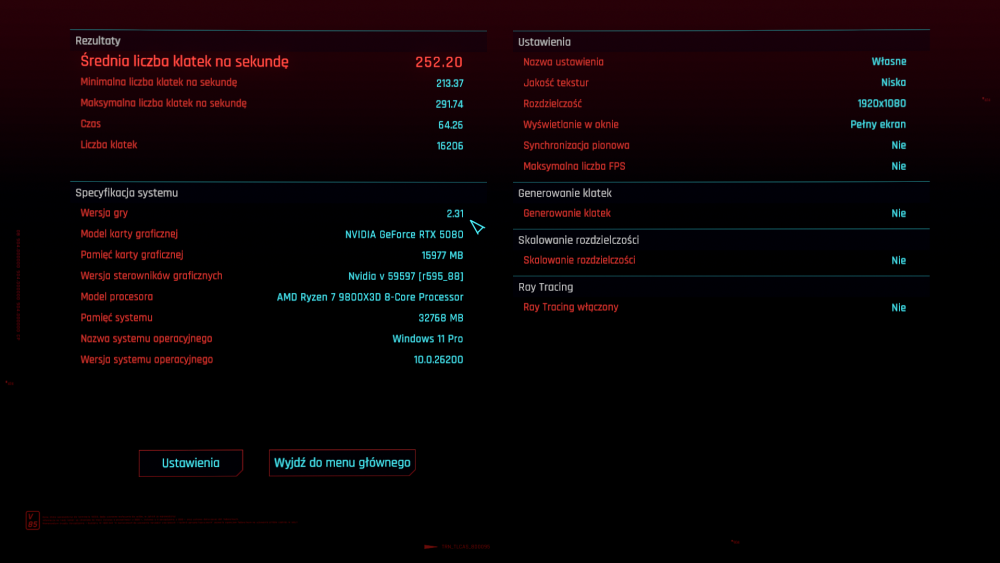Select 'NVIDIA GeForce RTX 5080' value

click(404, 235)
